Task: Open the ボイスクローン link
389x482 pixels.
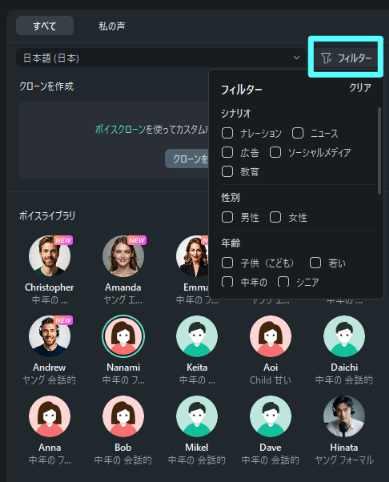Action: [120, 129]
